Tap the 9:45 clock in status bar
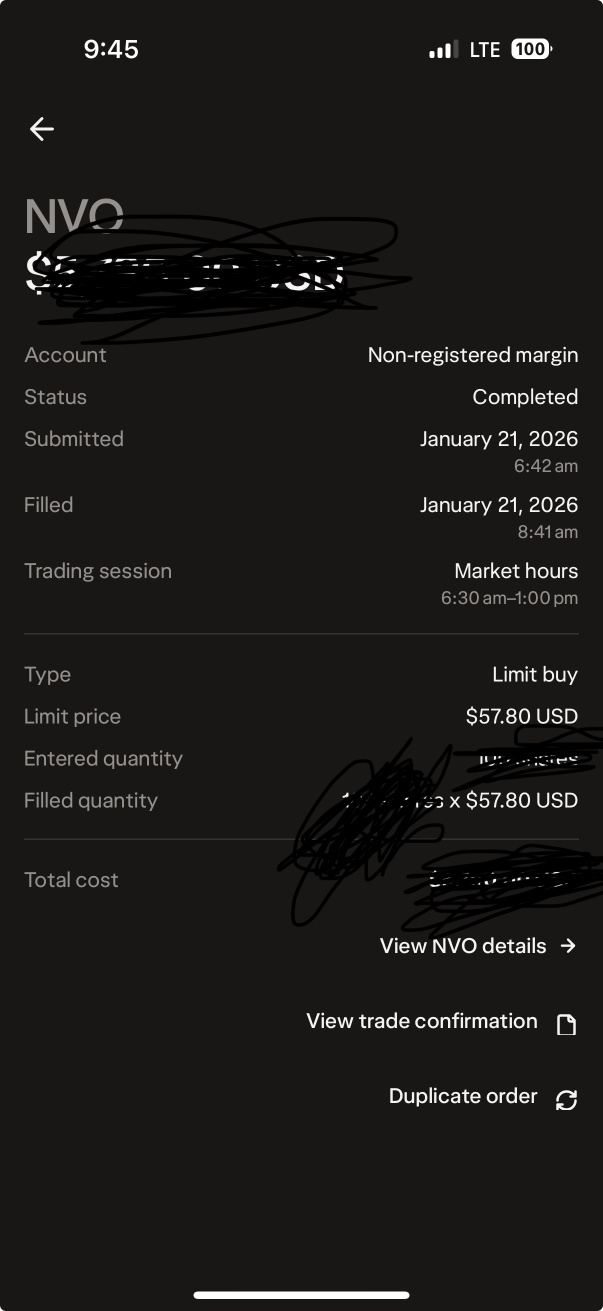 tap(111, 49)
